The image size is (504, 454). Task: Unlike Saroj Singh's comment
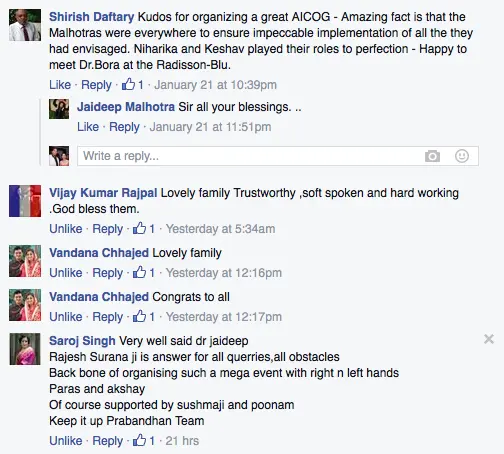pos(66,441)
